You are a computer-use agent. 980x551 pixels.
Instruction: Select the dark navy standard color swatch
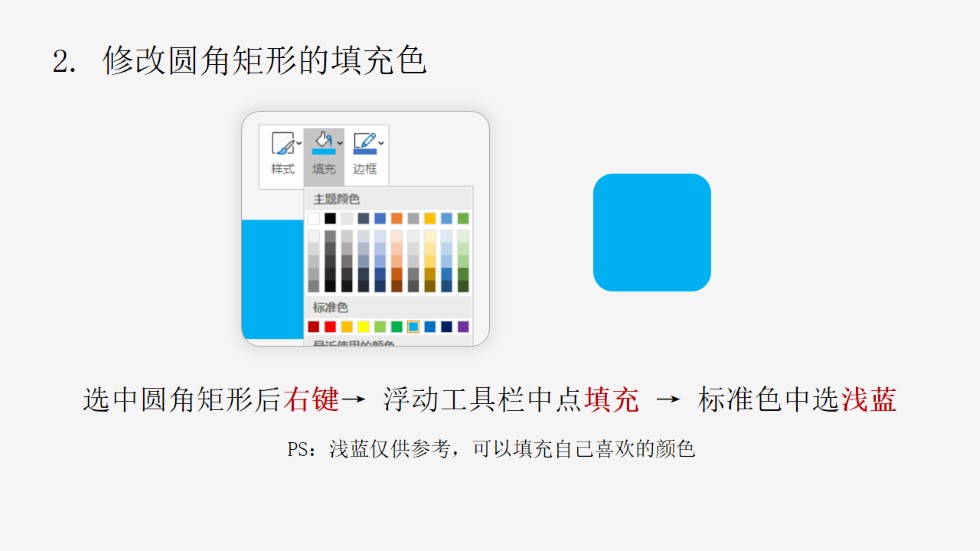coord(446,327)
